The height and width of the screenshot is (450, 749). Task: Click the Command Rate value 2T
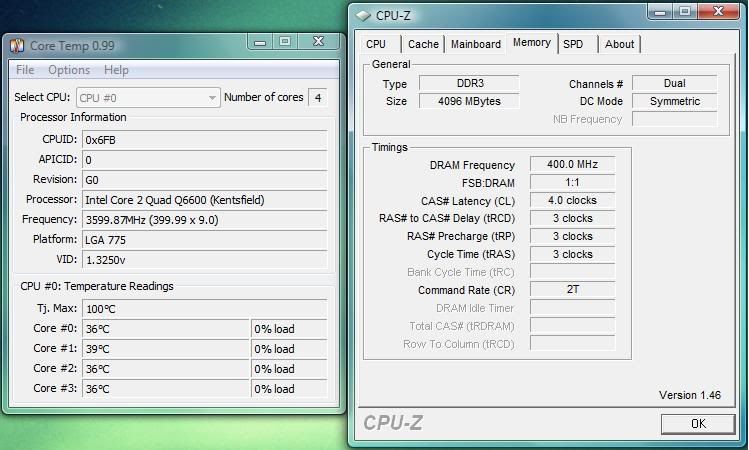[x=572, y=289]
